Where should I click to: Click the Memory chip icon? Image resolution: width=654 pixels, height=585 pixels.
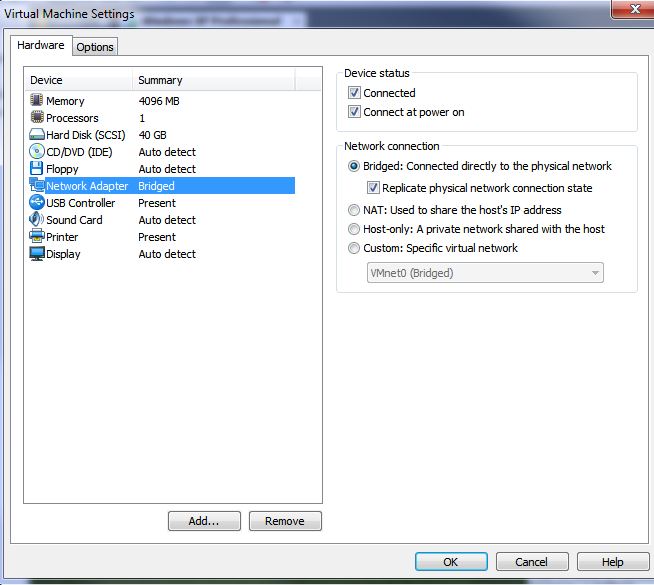pyautogui.click(x=37, y=100)
